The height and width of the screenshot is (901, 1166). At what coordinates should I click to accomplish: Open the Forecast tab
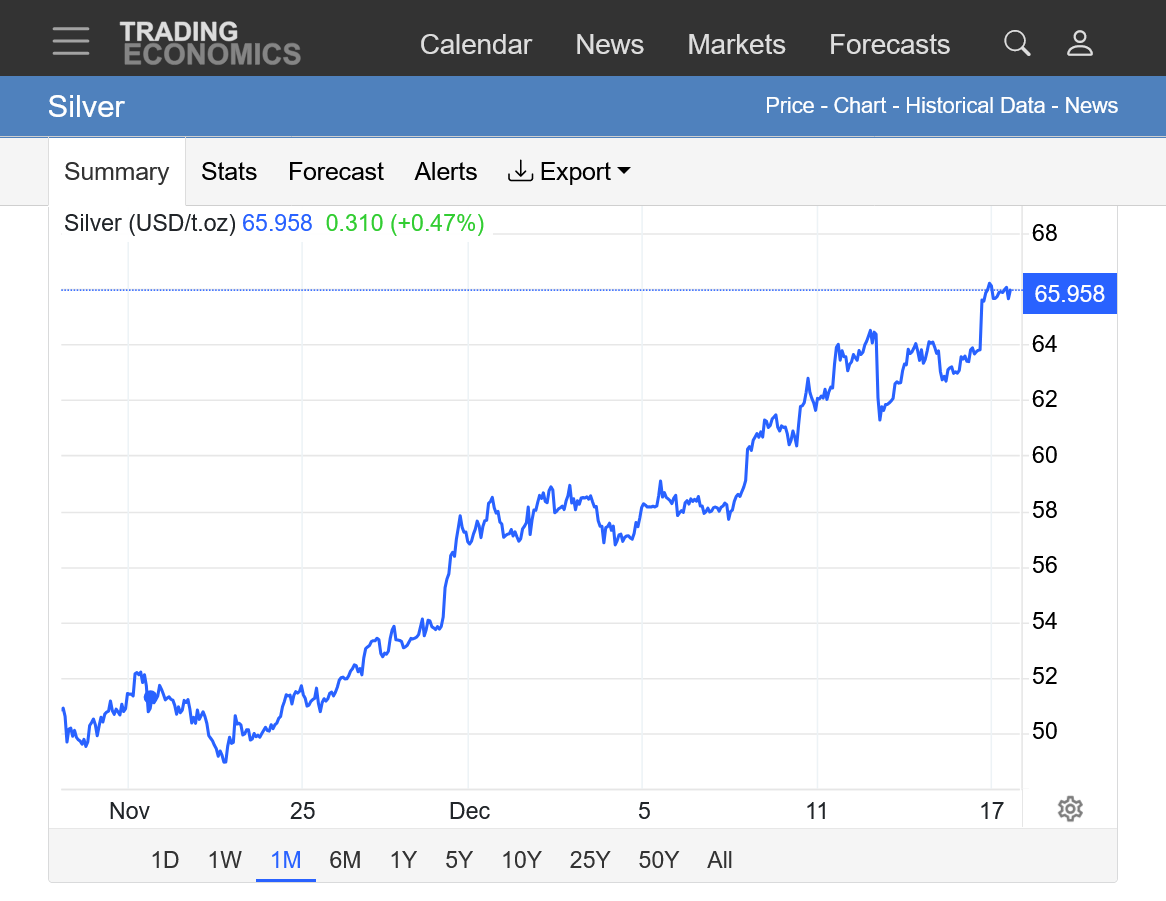[336, 172]
